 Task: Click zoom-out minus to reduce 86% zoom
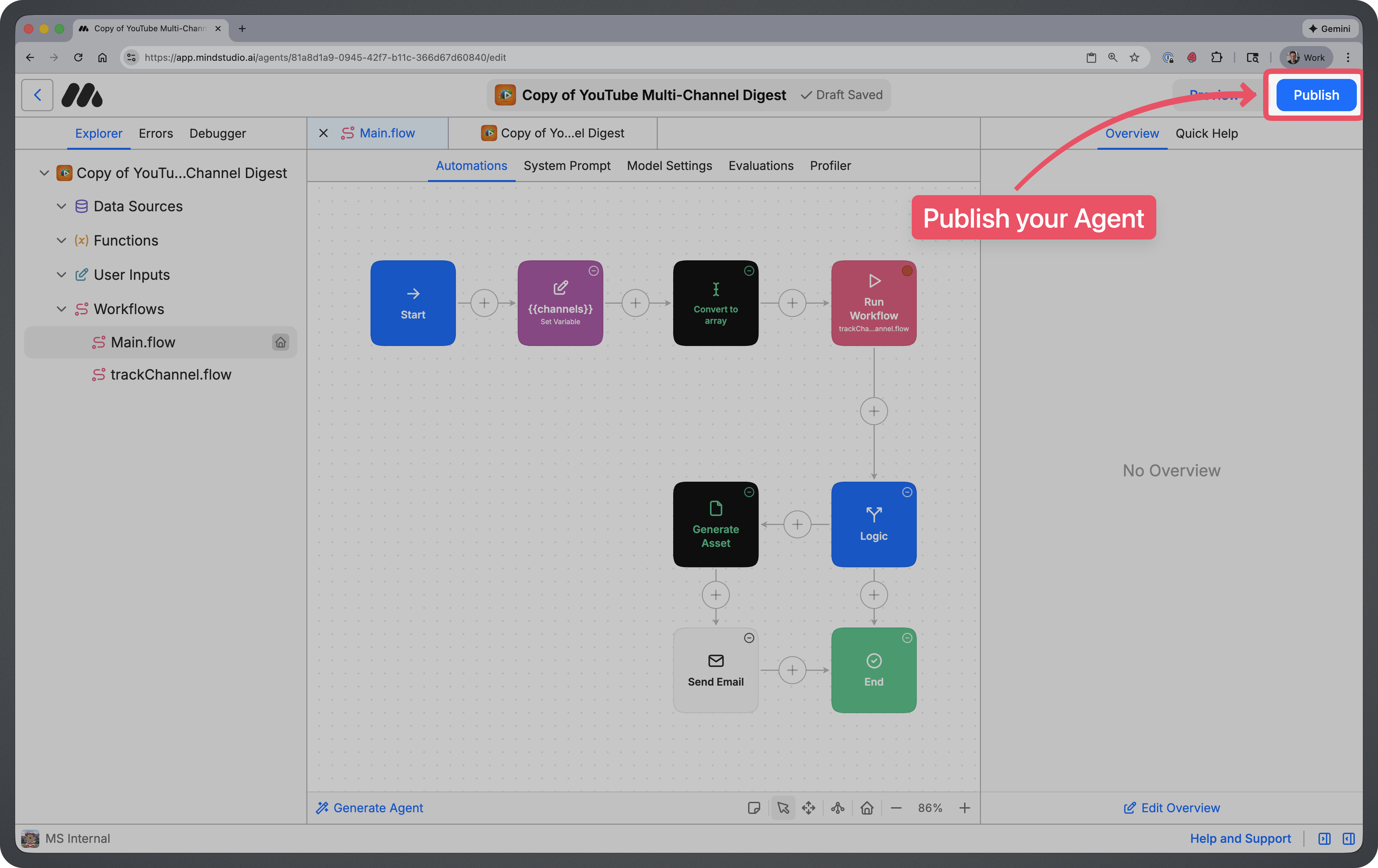tap(896, 808)
